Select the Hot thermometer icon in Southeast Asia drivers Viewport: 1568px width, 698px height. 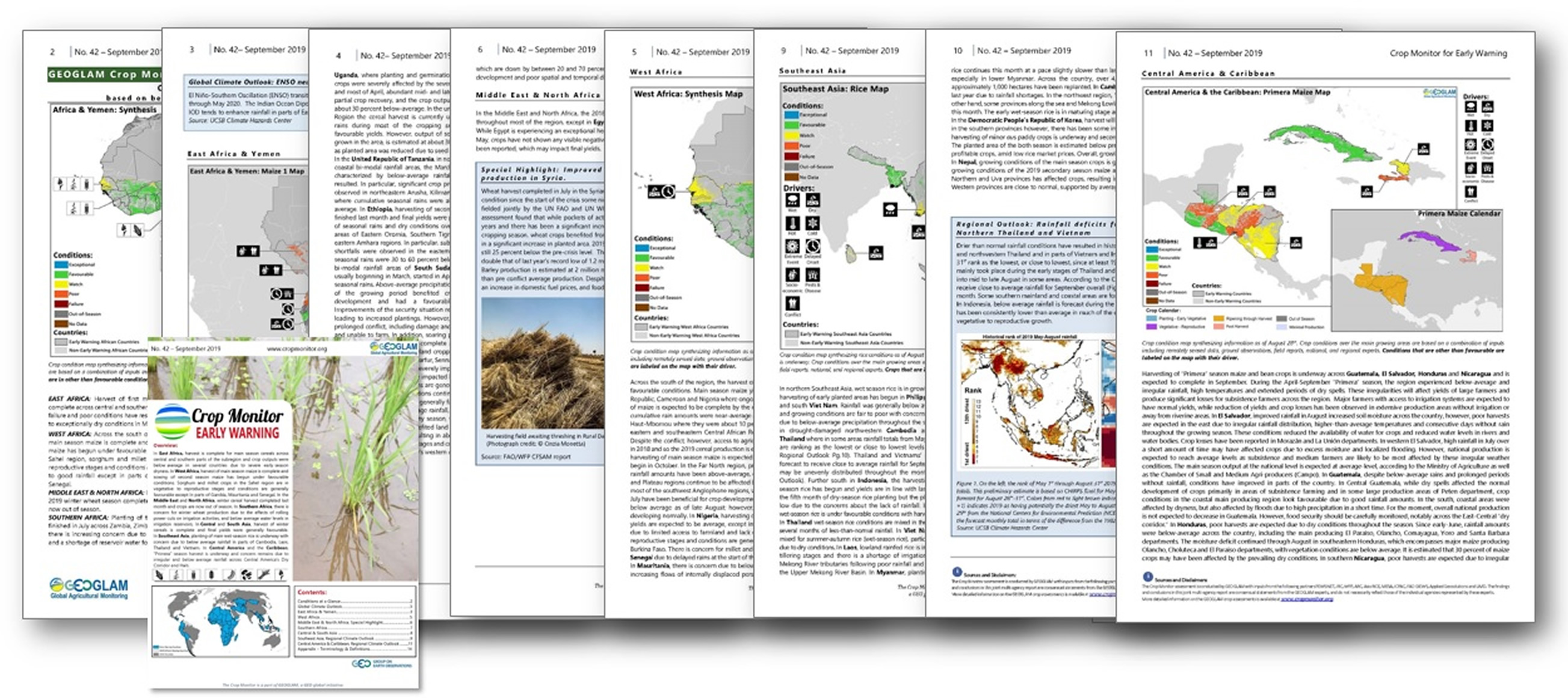(x=792, y=223)
